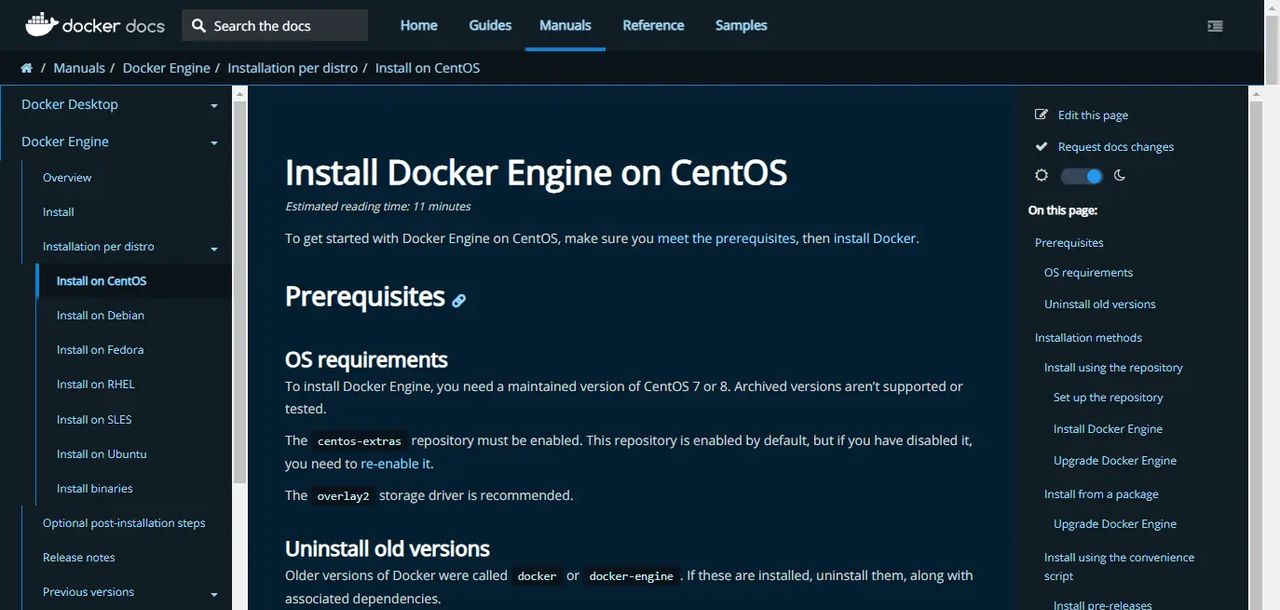Collapse the Installation per distro section

[x=214, y=248]
